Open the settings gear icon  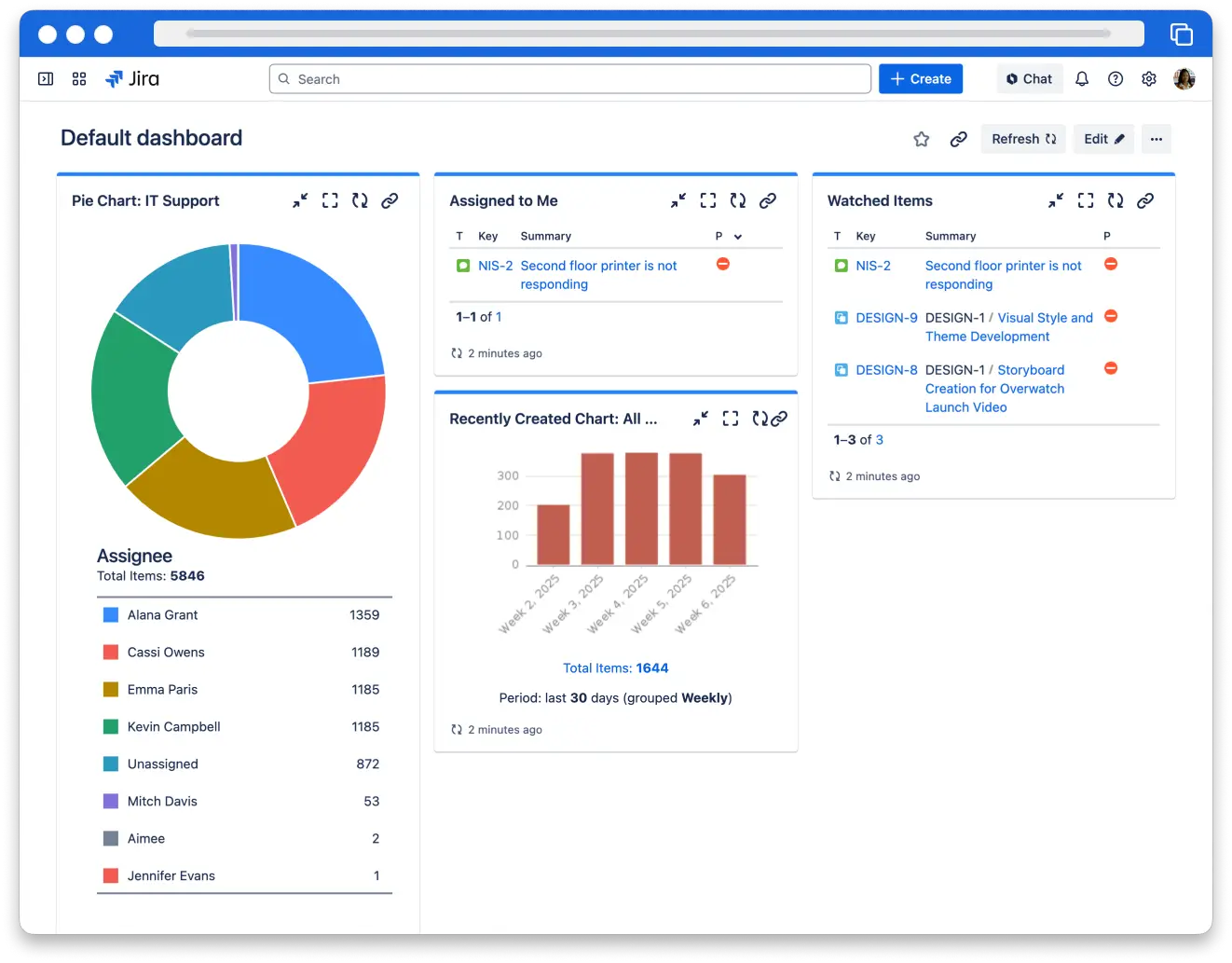(1148, 79)
